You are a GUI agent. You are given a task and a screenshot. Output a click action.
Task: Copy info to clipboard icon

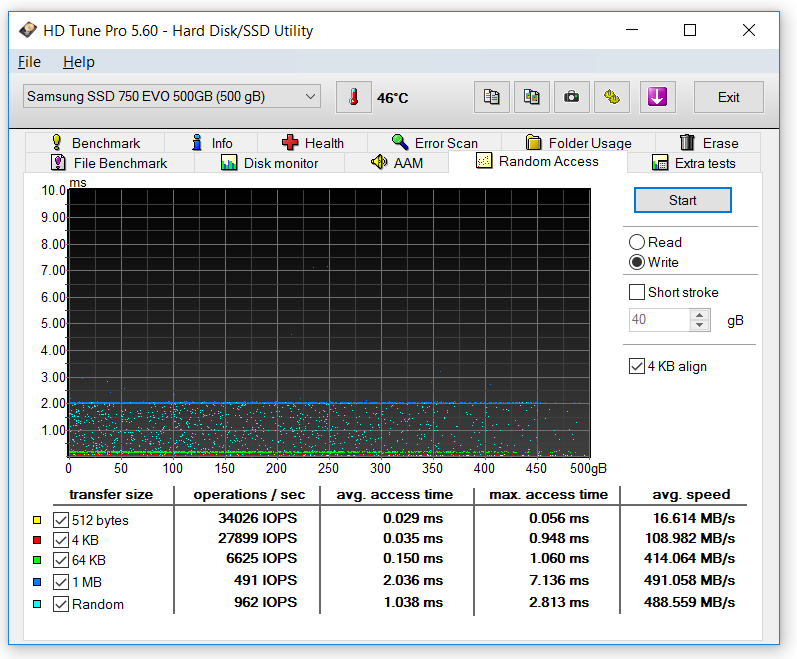492,97
